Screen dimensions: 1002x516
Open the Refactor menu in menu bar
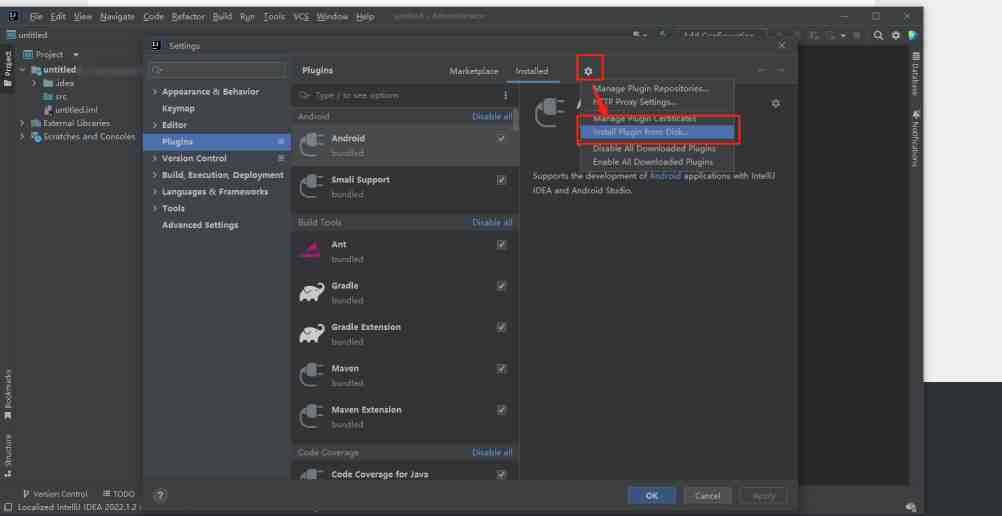pyautogui.click(x=187, y=17)
